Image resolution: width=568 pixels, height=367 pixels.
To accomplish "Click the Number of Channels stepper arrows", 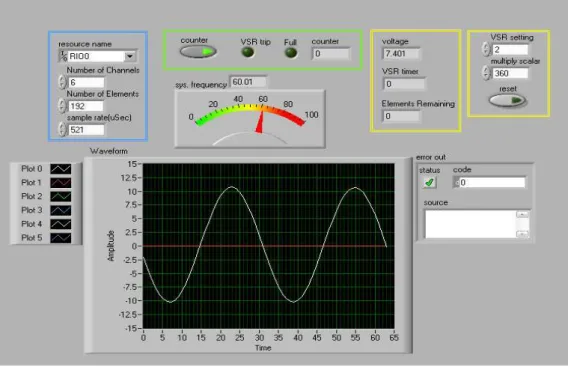I will click(62, 82).
